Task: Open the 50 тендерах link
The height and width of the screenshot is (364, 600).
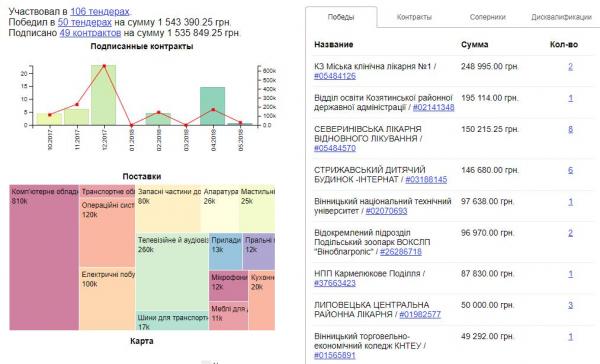Action: [85, 22]
